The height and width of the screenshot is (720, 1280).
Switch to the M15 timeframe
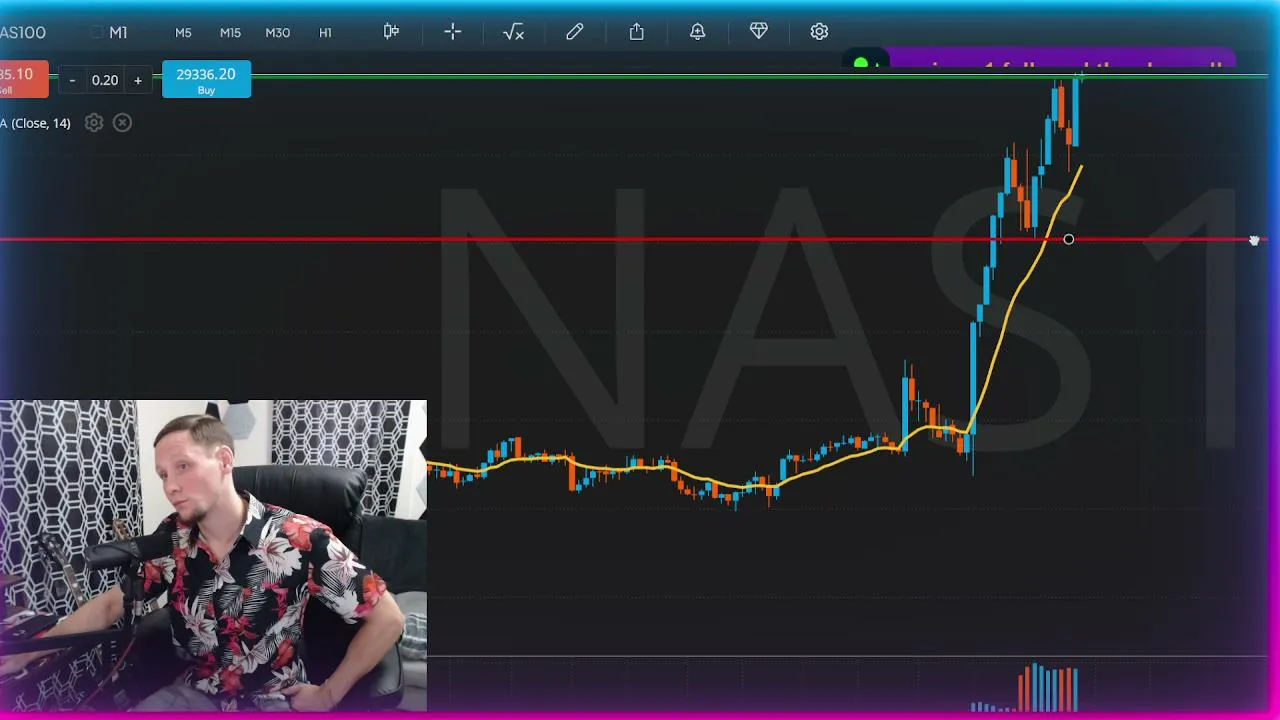pos(230,33)
